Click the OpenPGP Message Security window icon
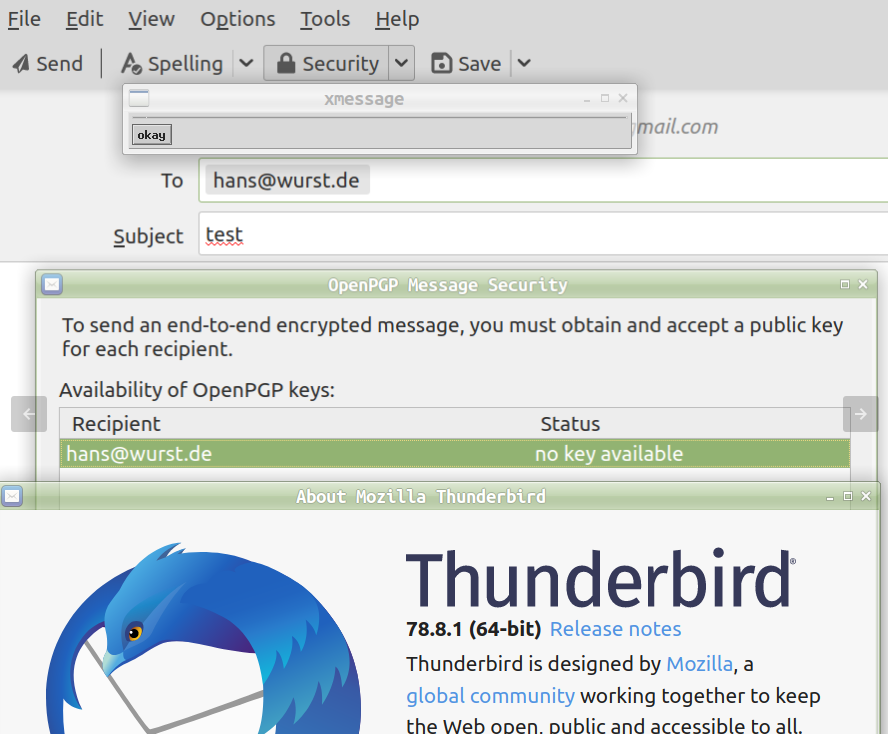 tap(52, 284)
